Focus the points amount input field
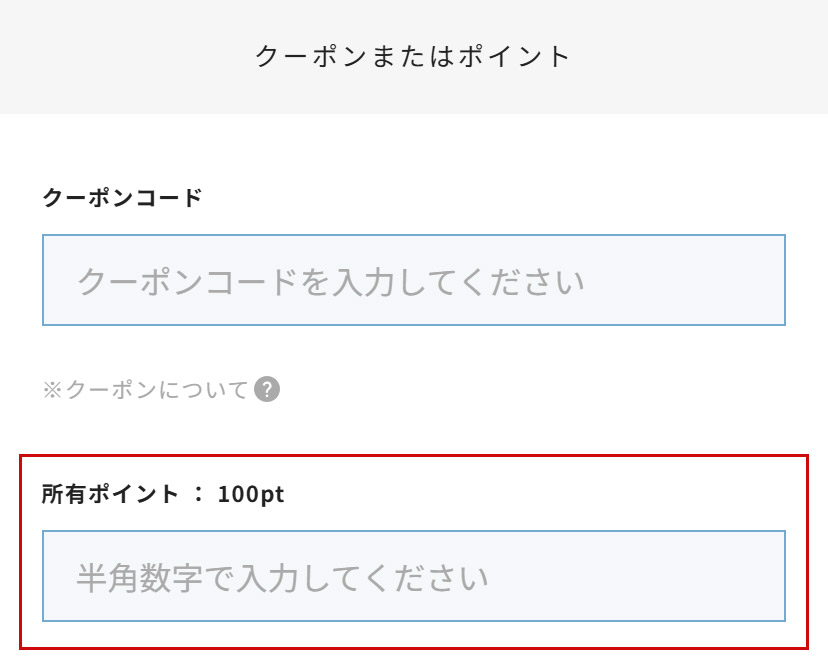The width and height of the screenshot is (828, 668). click(x=413, y=576)
